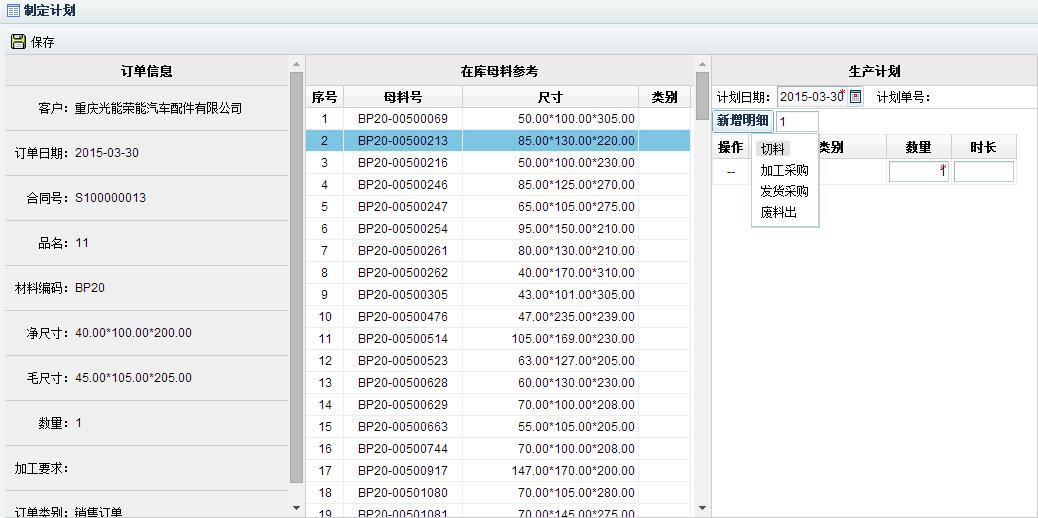Screen dimensions: 1038x518
Task: Click the 序号 column header
Action: pos(324,97)
